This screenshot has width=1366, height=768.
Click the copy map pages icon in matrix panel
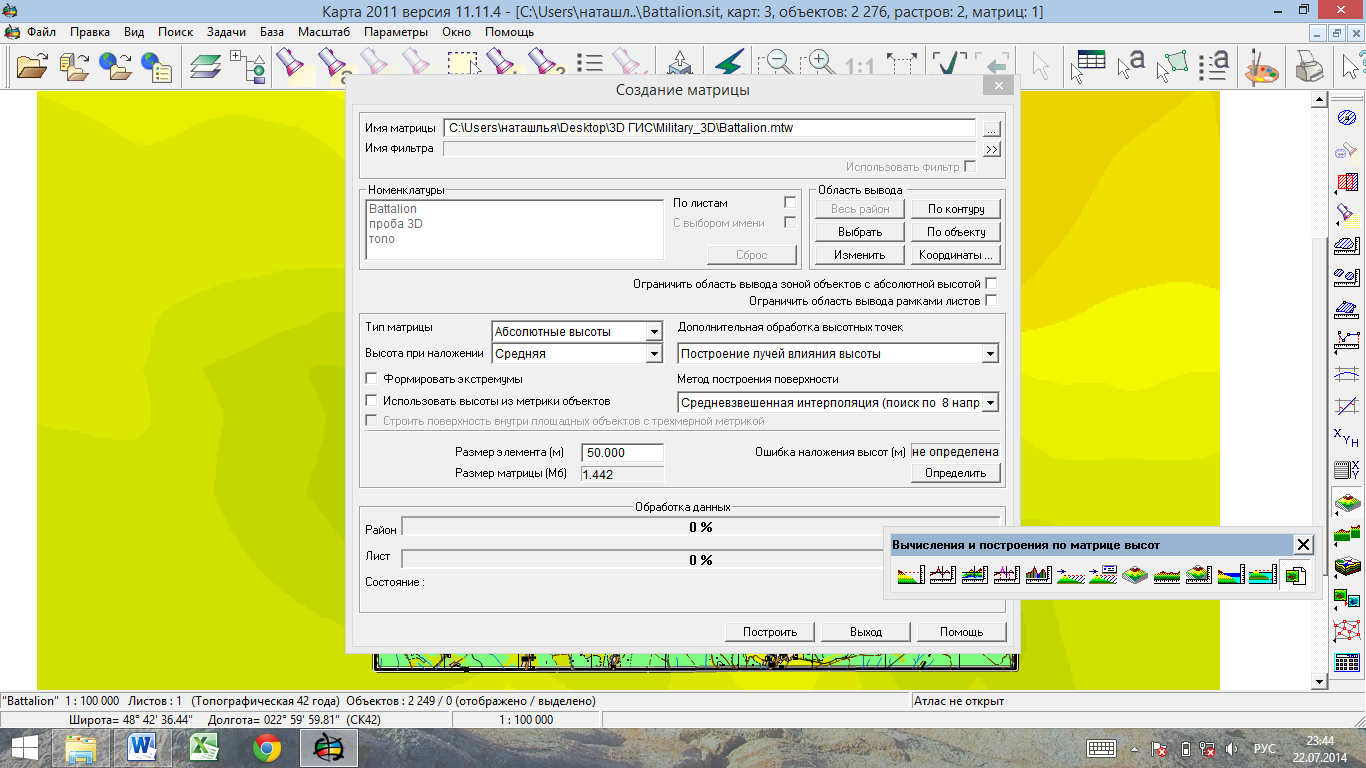coord(1296,575)
